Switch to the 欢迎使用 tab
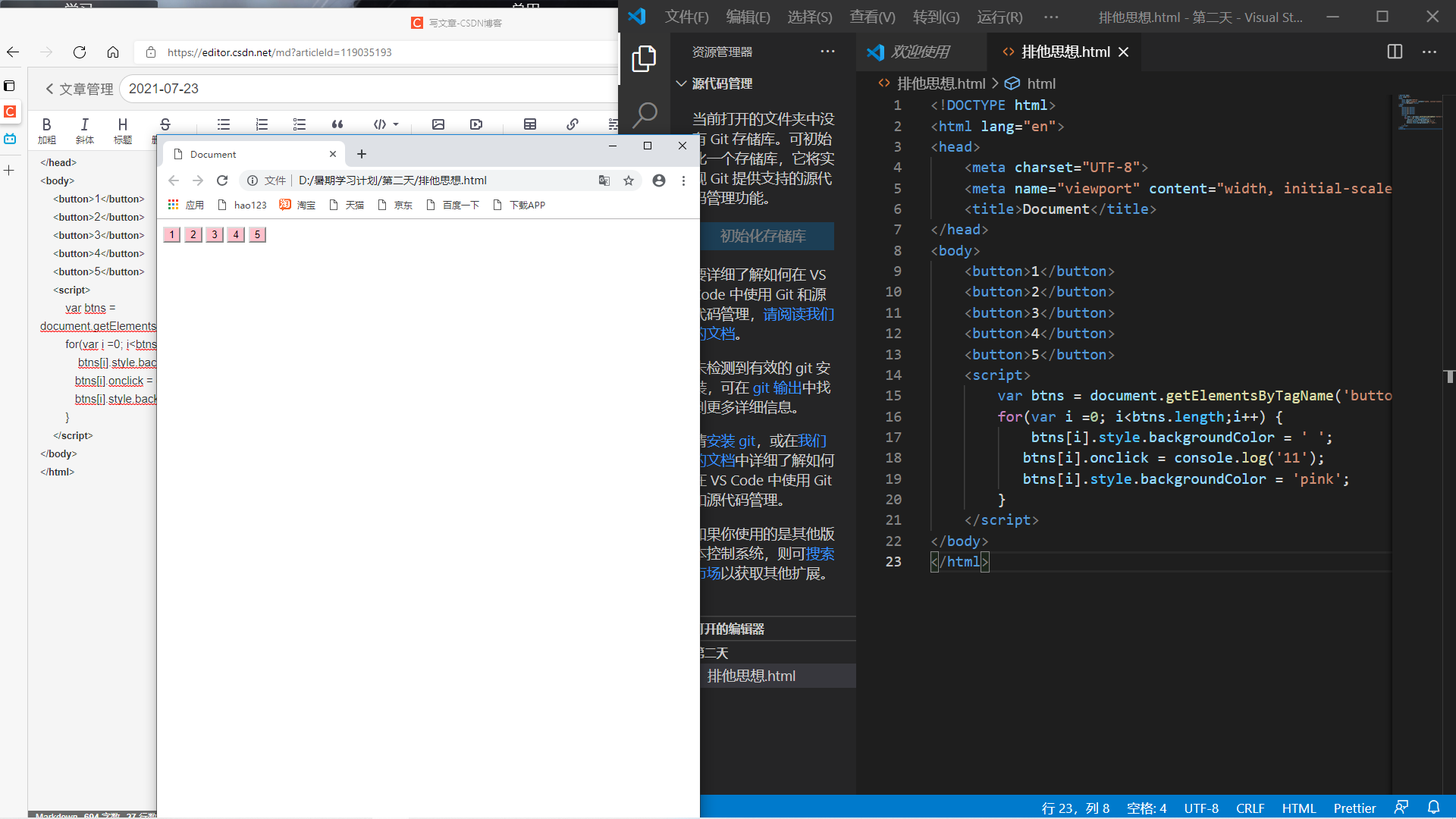Image resolution: width=1456 pixels, height=819 pixels. tap(920, 52)
